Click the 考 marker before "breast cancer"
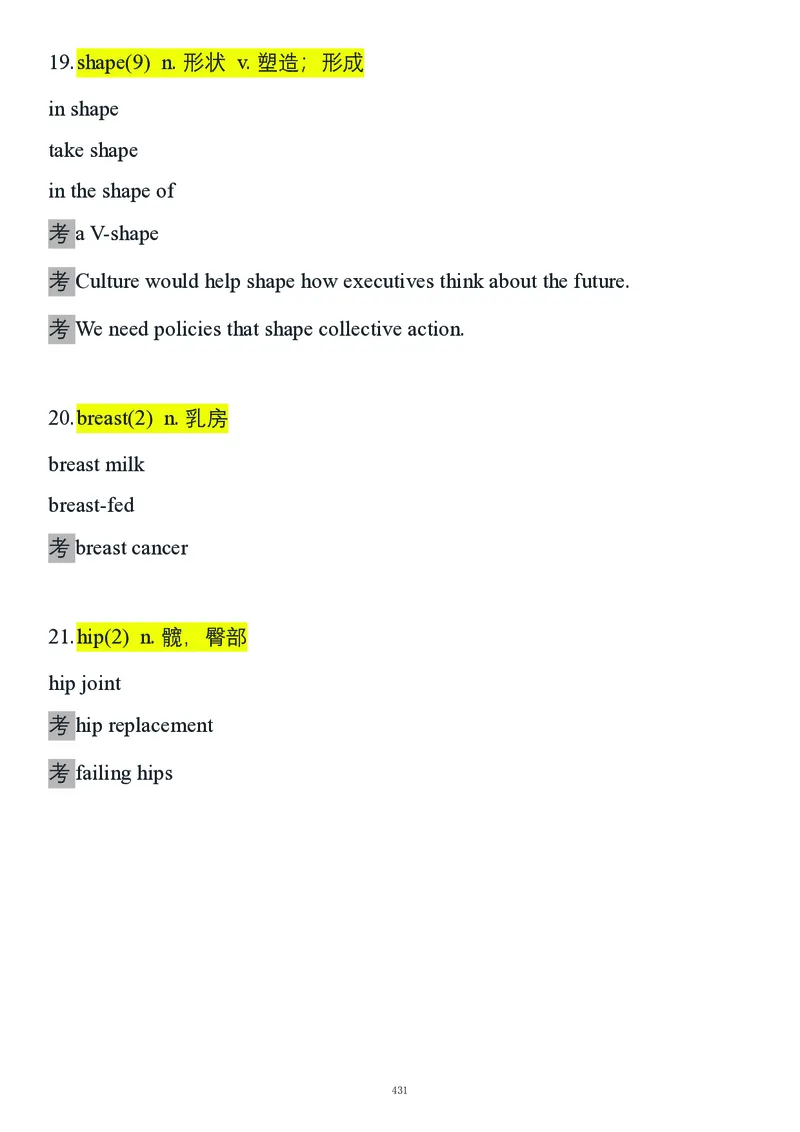Image resolution: width=800 pixels, height=1132 pixels. [x=61, y=548]
